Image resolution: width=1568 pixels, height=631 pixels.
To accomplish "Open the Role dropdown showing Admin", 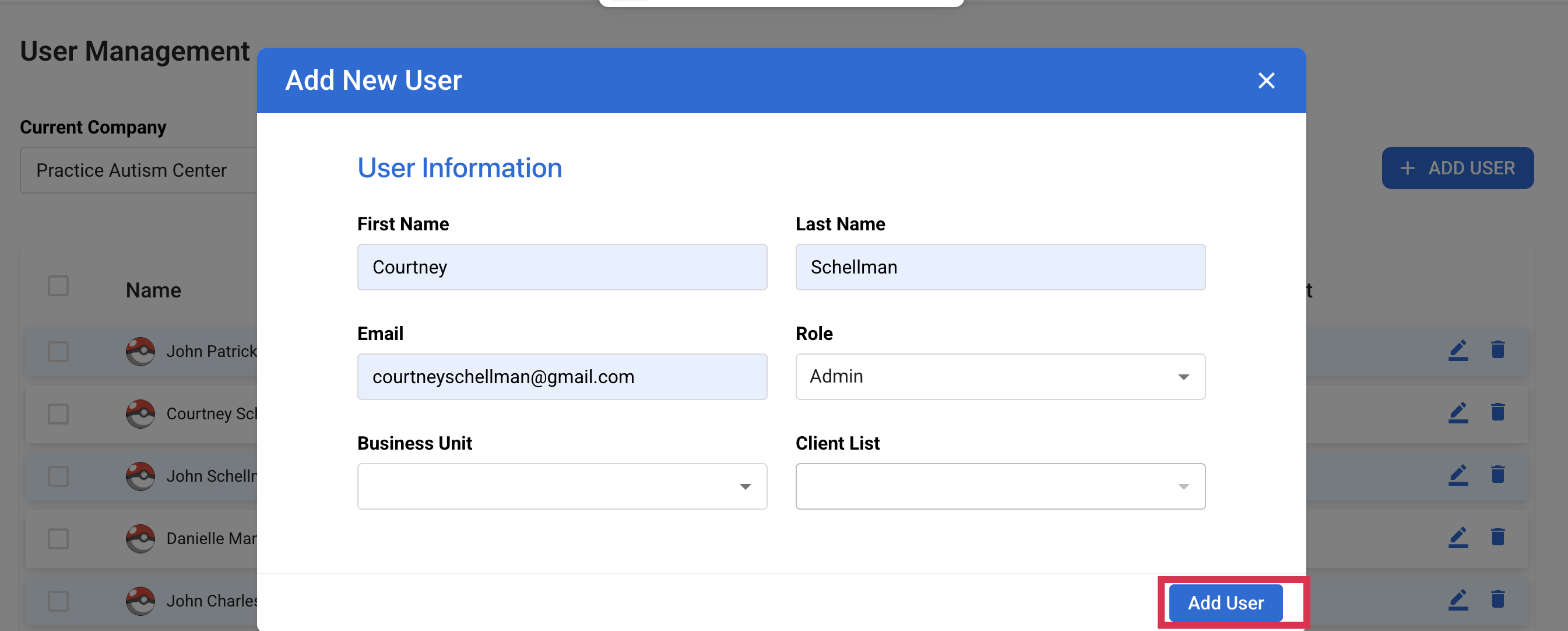I will [x=1000, y=376].
